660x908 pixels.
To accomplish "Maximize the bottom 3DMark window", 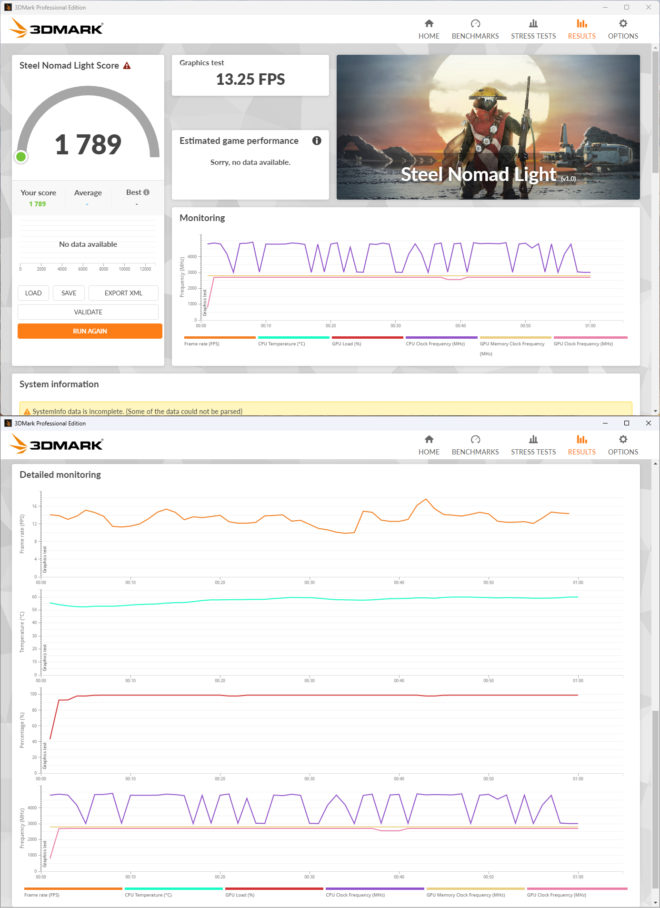I will [x=626, y=423].
